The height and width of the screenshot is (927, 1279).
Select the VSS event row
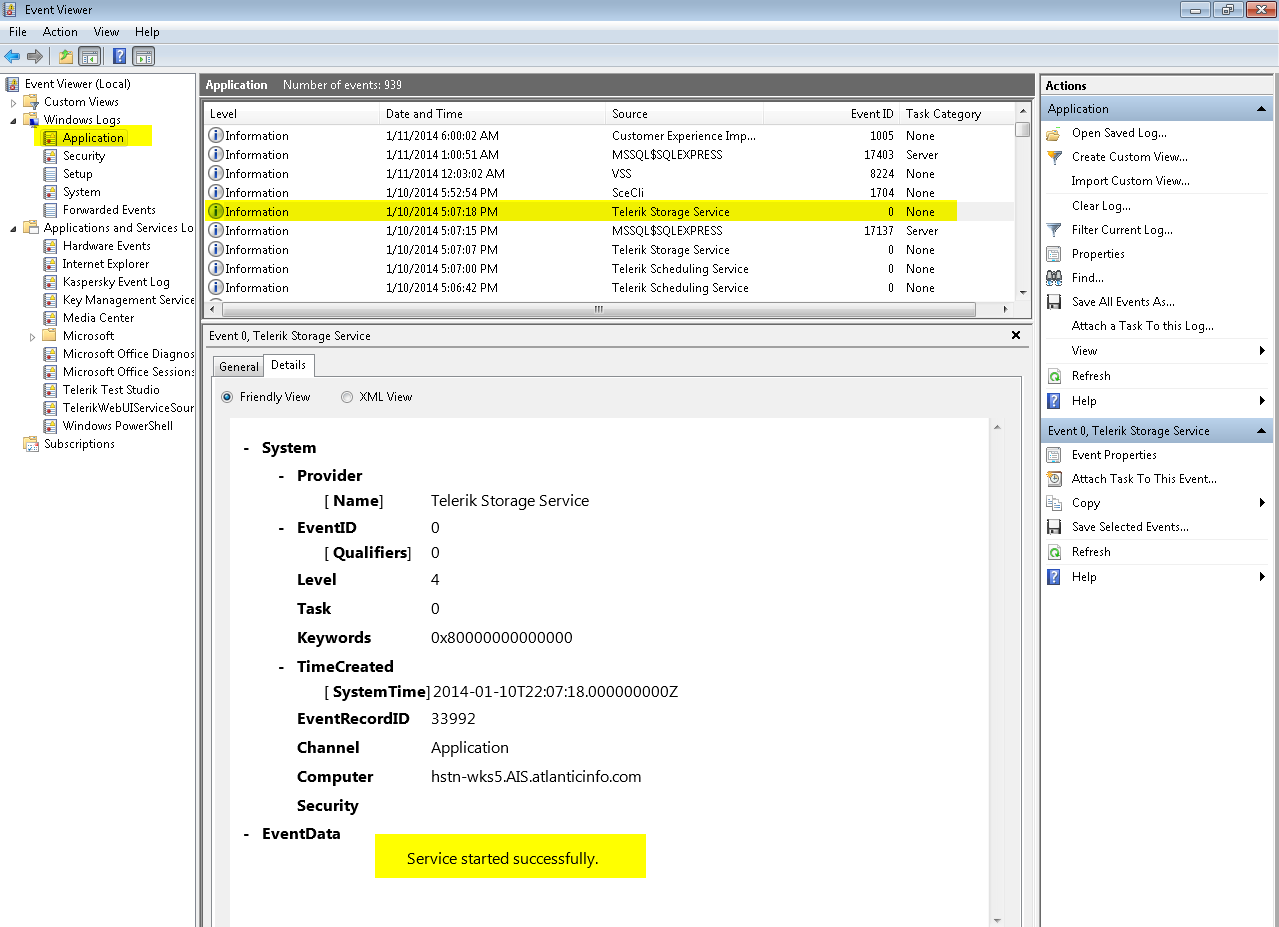click(x=609, y=174)
